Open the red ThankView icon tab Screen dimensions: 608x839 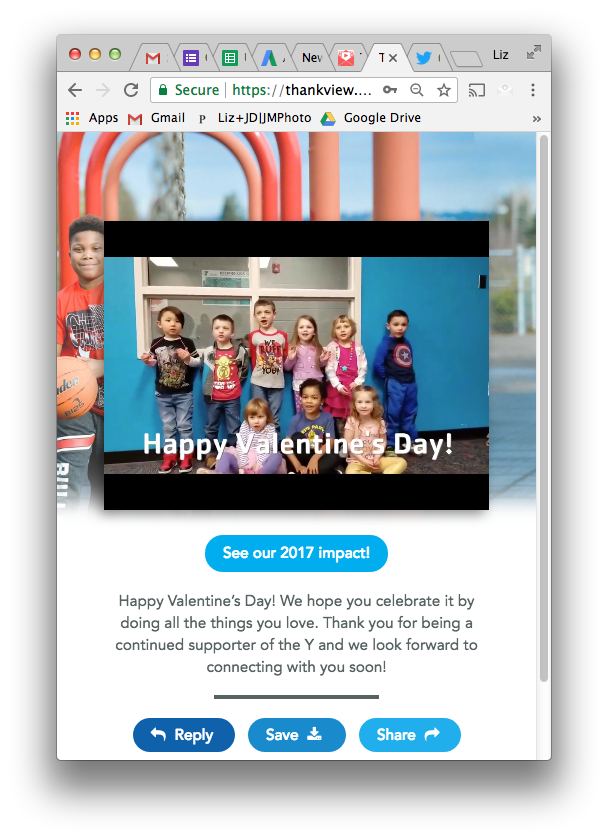click(346, 57)
